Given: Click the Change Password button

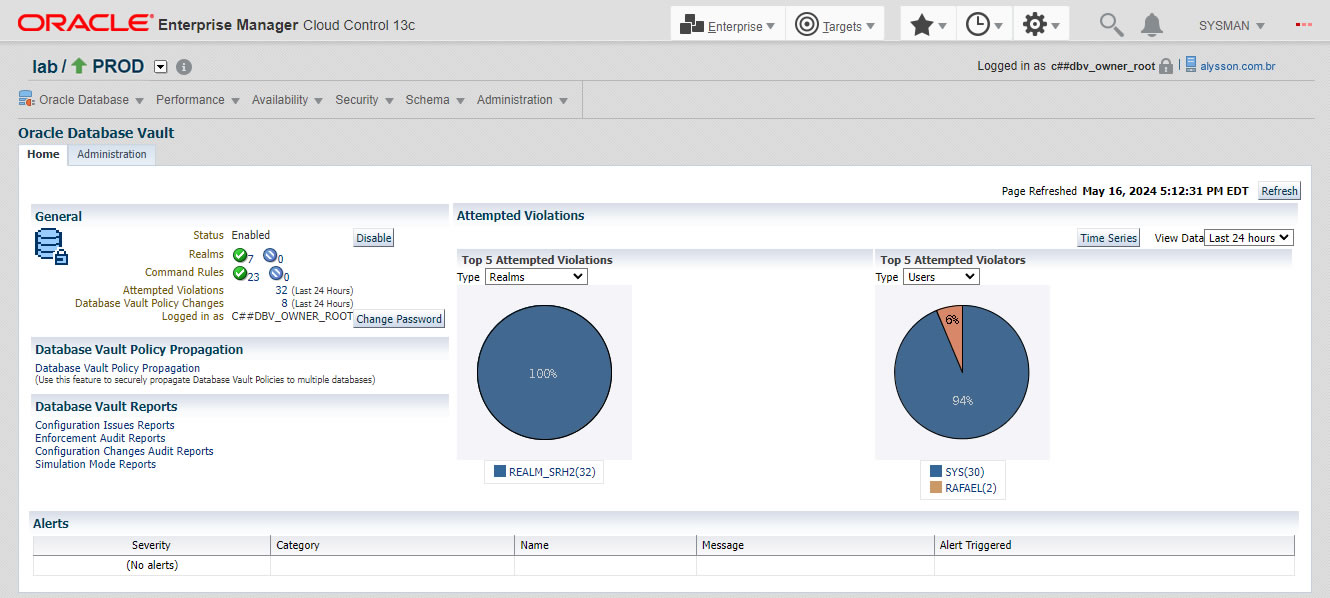Looking at the screenshot, I should click(x=399, y=319).
